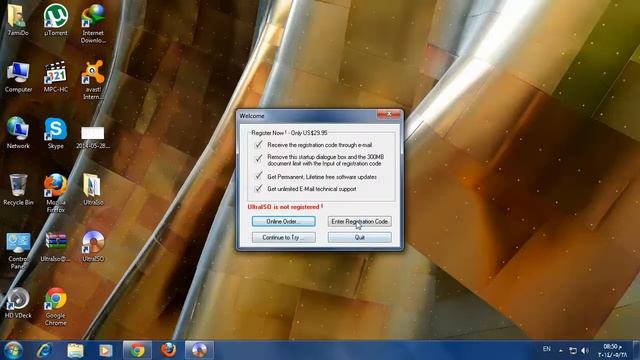
Task: Click Continue to Try button
Action: pos(283,238)
